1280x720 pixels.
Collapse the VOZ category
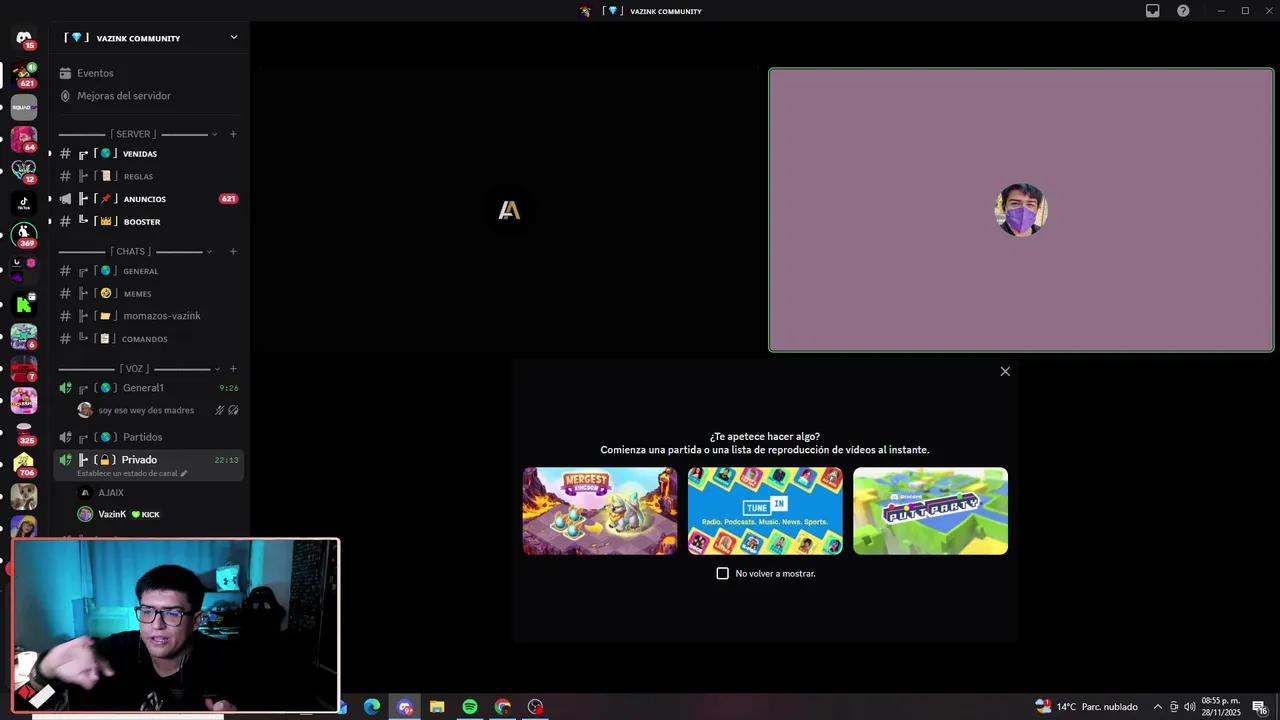click(215, 369)
